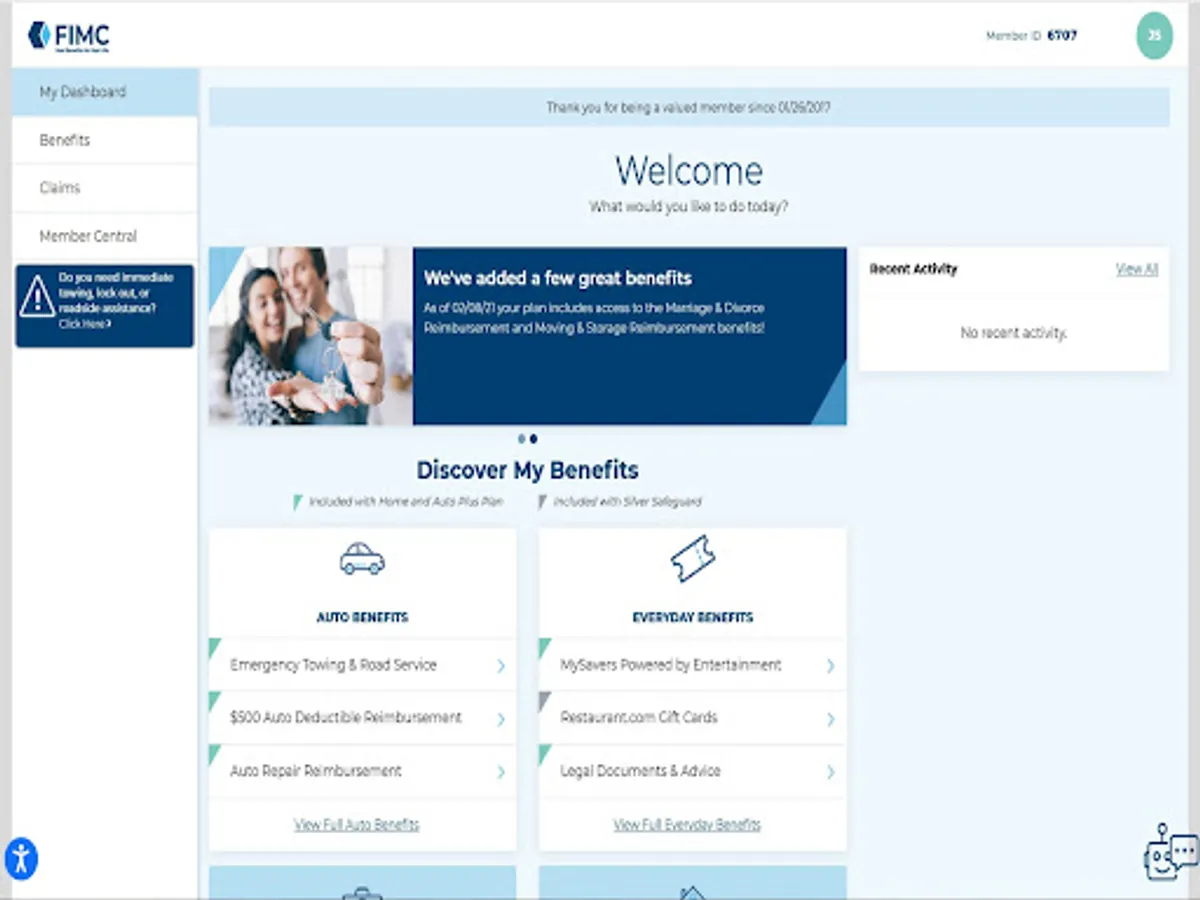
Task: Open Legal Documents & Advice text
Action: [640, 771]
